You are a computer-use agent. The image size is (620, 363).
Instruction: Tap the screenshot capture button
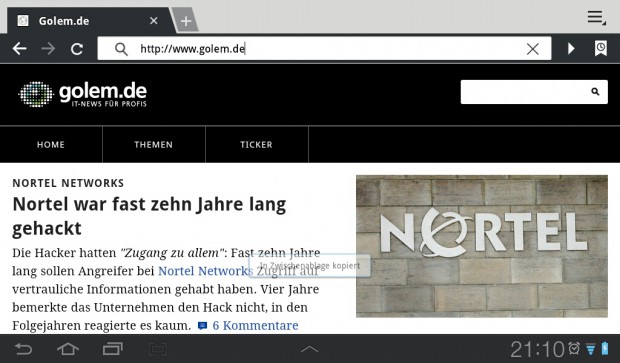coord(158,349)
